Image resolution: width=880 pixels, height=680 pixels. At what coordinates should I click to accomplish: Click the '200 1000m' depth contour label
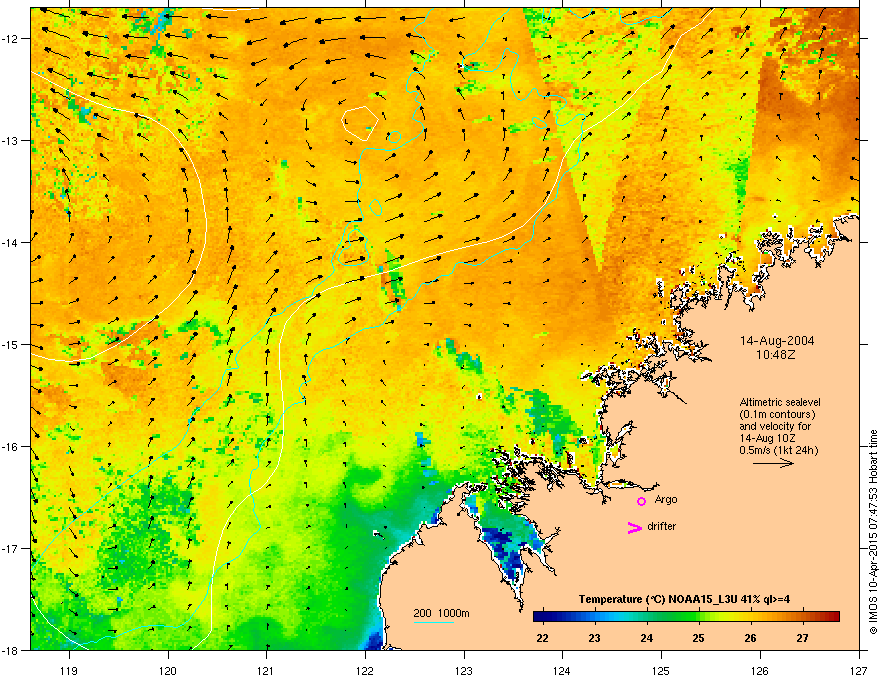pyautogui.click(x=441, y=613)
